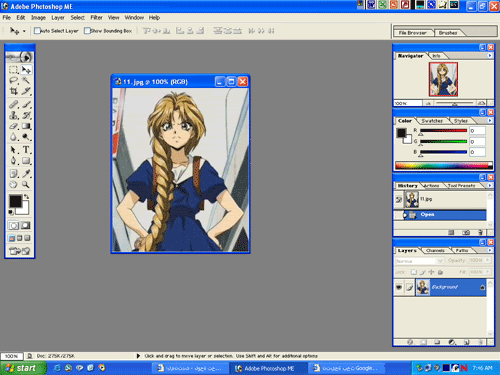
Task: Select the Clone Stamp tool
Action: pos(13,115)
